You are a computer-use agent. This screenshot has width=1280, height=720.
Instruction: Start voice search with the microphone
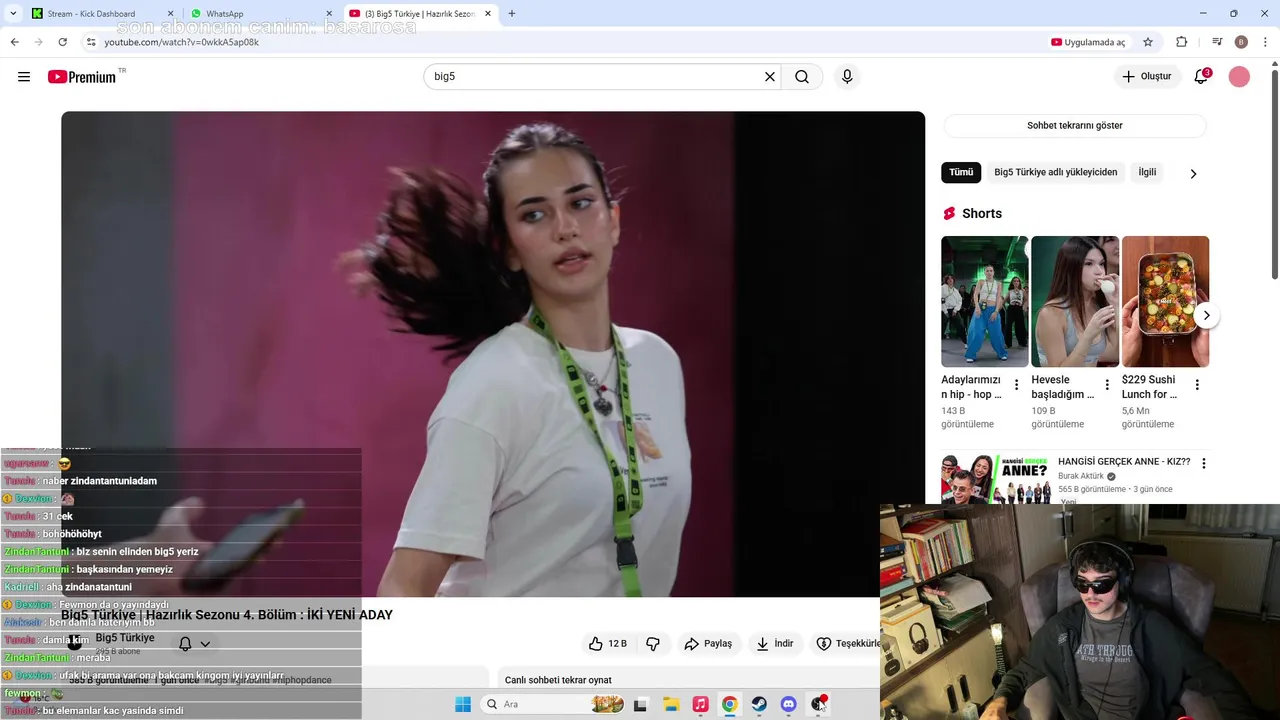click(x=847, y=77)
